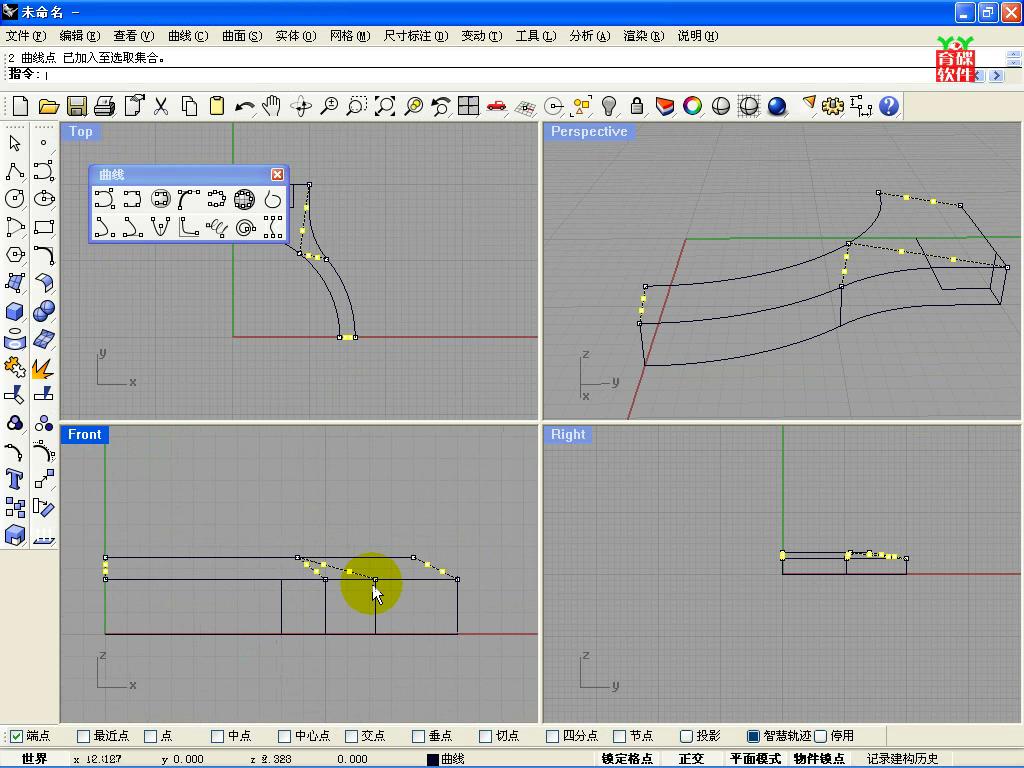Viewport: 1024px width, 768px height.
Task: Open the color wheel icon
Action: click(x=692, y=105)
